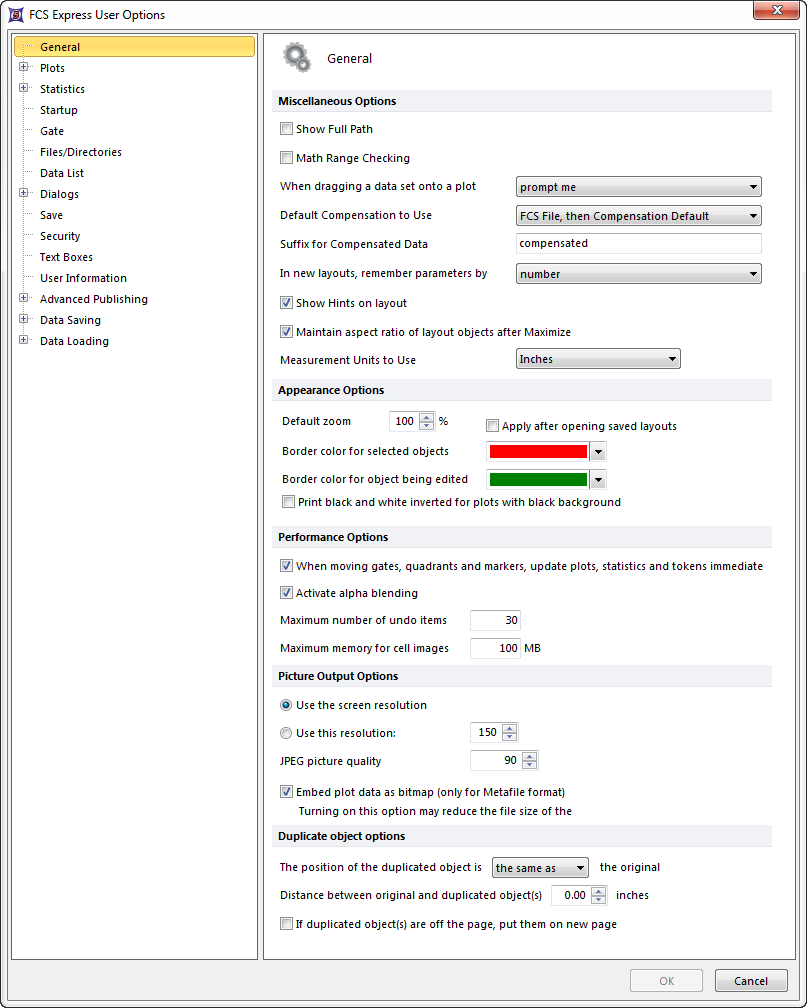
Task: Expand the Advanced Publishing node
Action: click(23, 299)
